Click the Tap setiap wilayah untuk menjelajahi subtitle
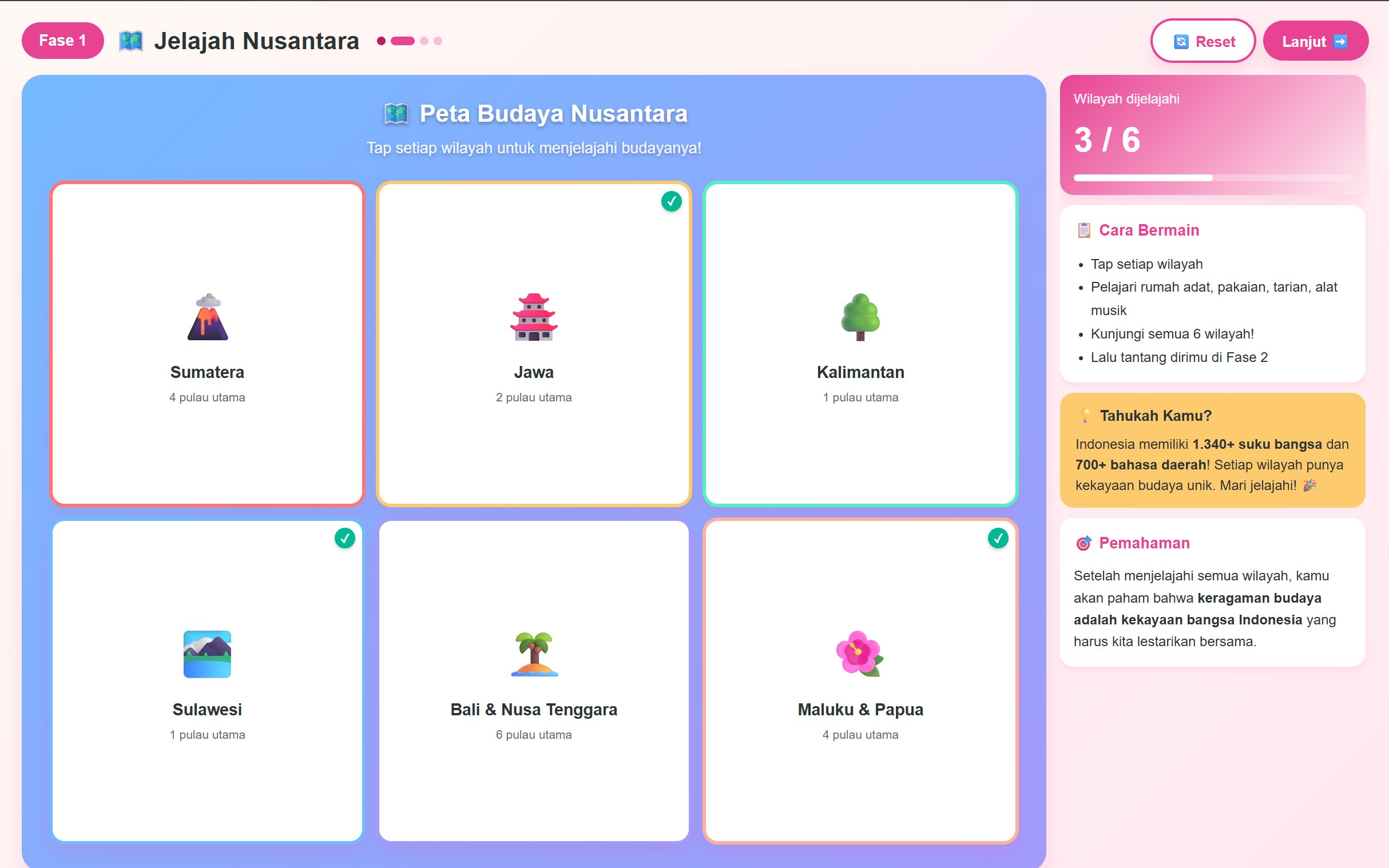 [533, 148]
